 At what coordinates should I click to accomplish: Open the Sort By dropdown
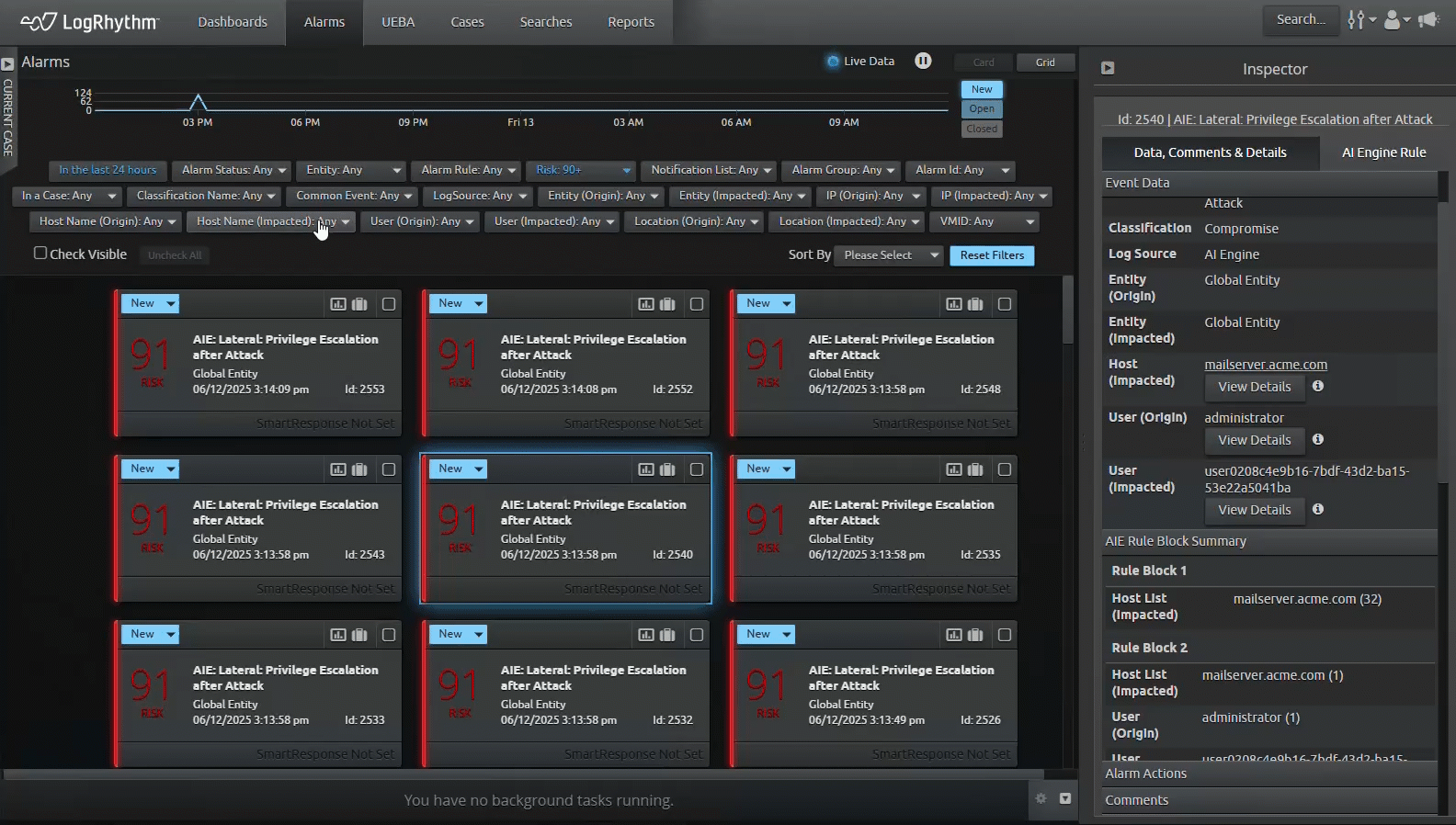[x=888, y=255]
